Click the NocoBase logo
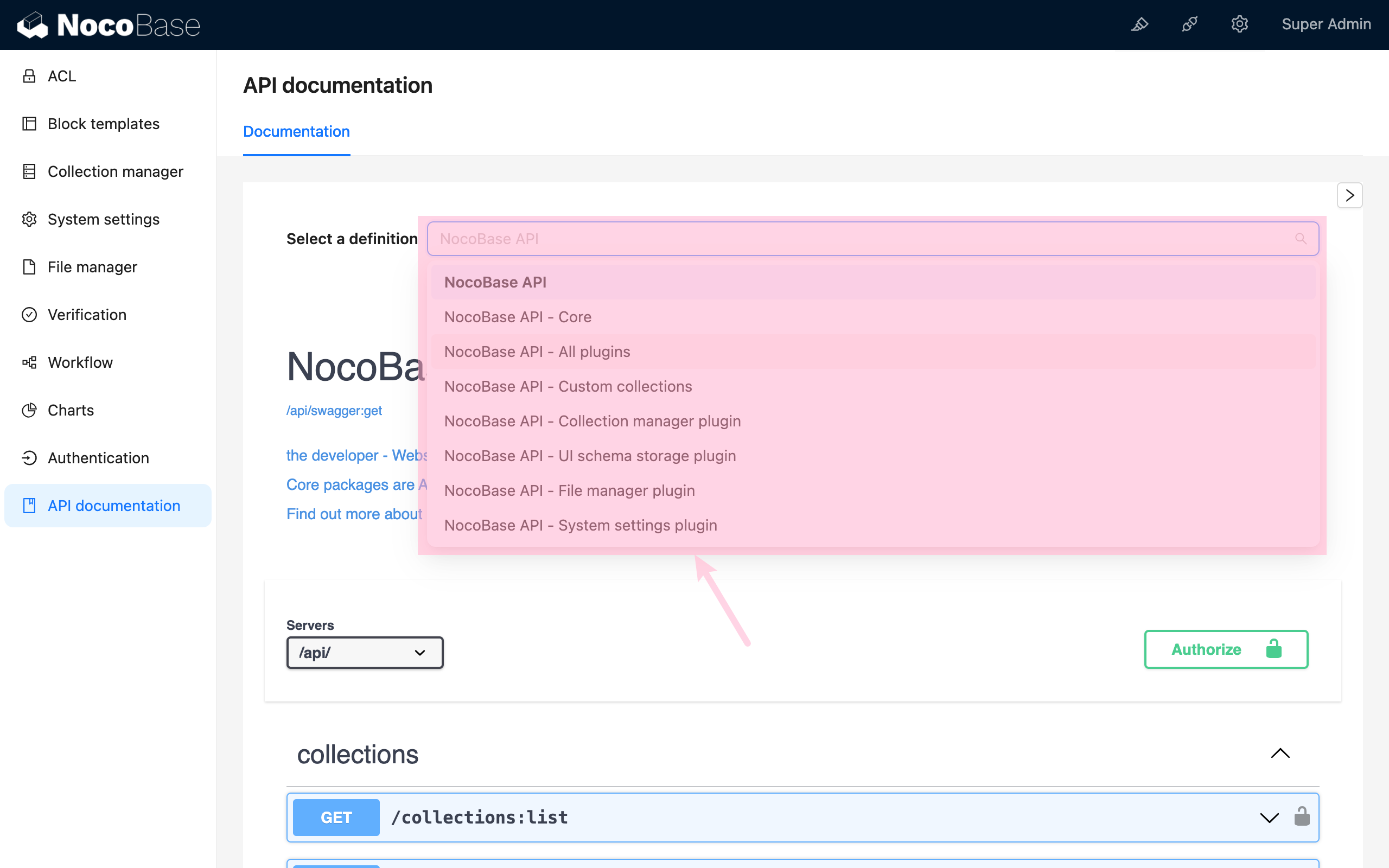Screen dimensions: 1389x868 (x=109, y=25)
